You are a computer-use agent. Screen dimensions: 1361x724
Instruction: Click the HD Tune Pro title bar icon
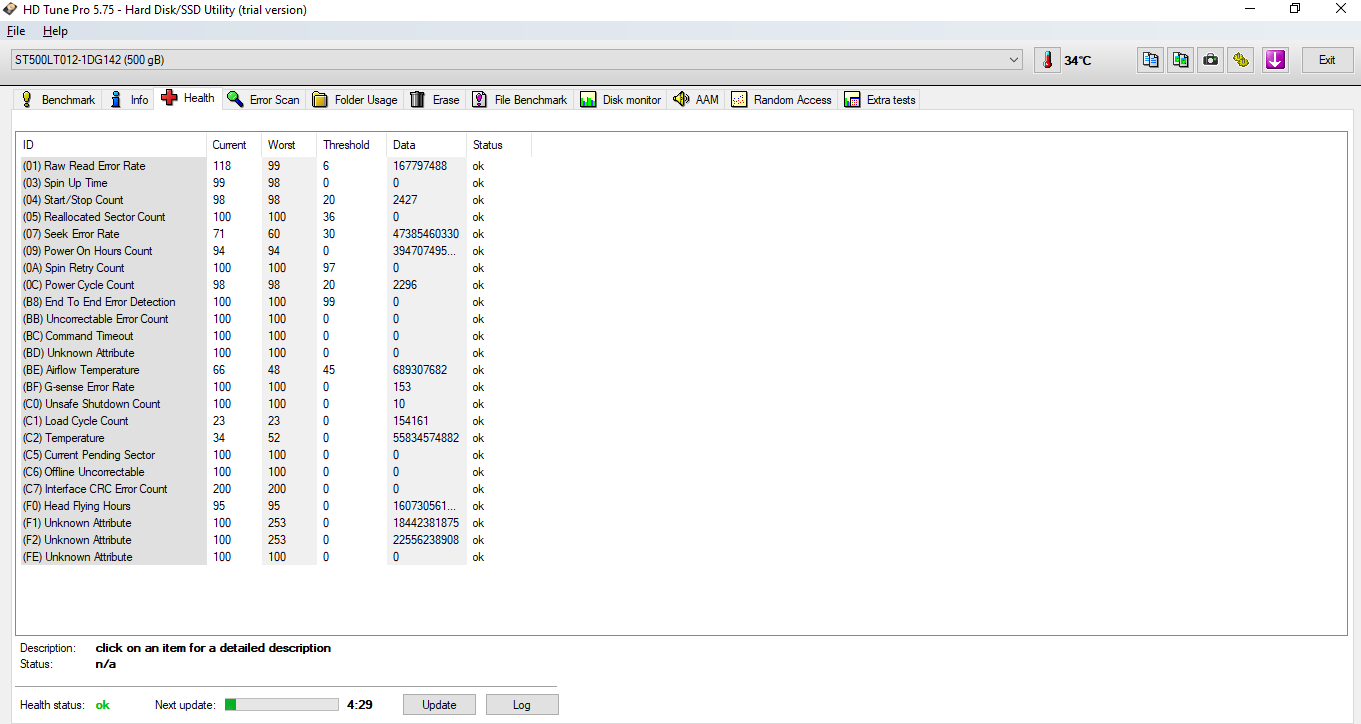point(11,9)
